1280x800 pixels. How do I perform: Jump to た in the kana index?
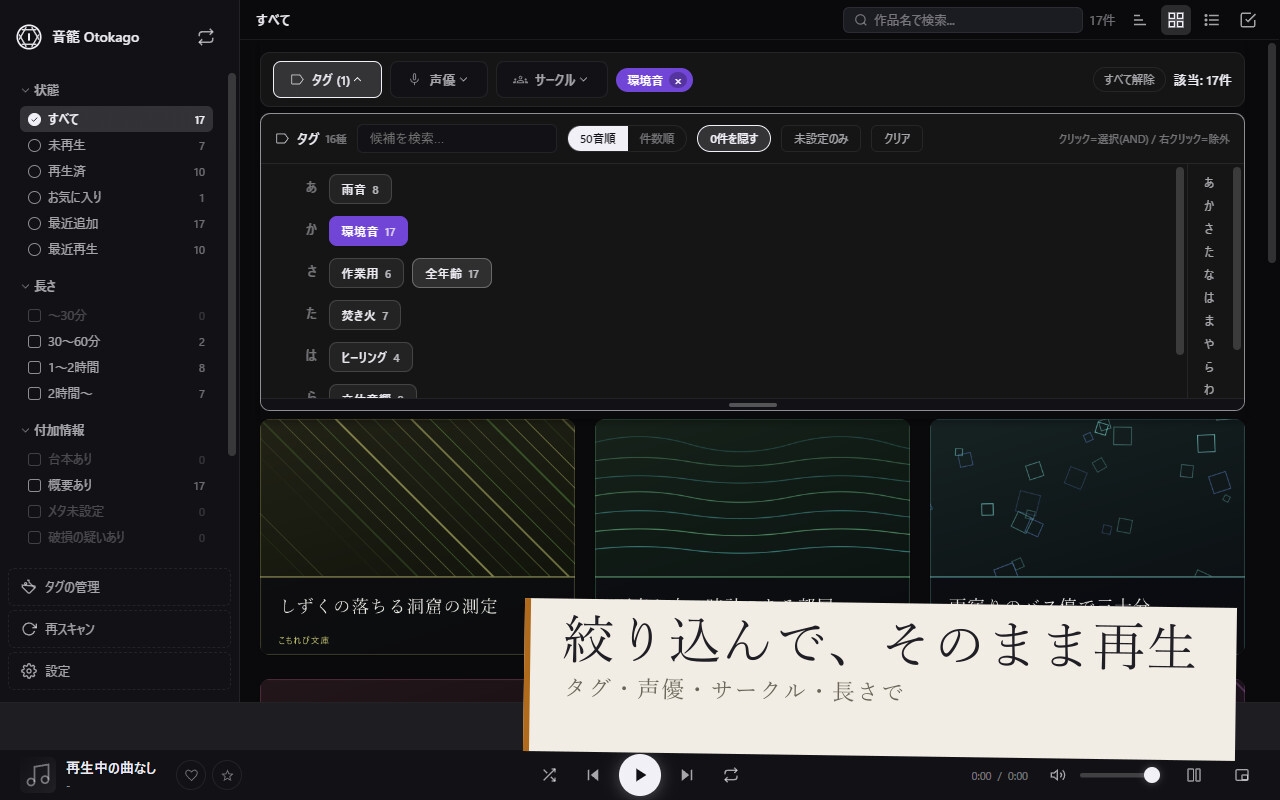coord(1209,252)
